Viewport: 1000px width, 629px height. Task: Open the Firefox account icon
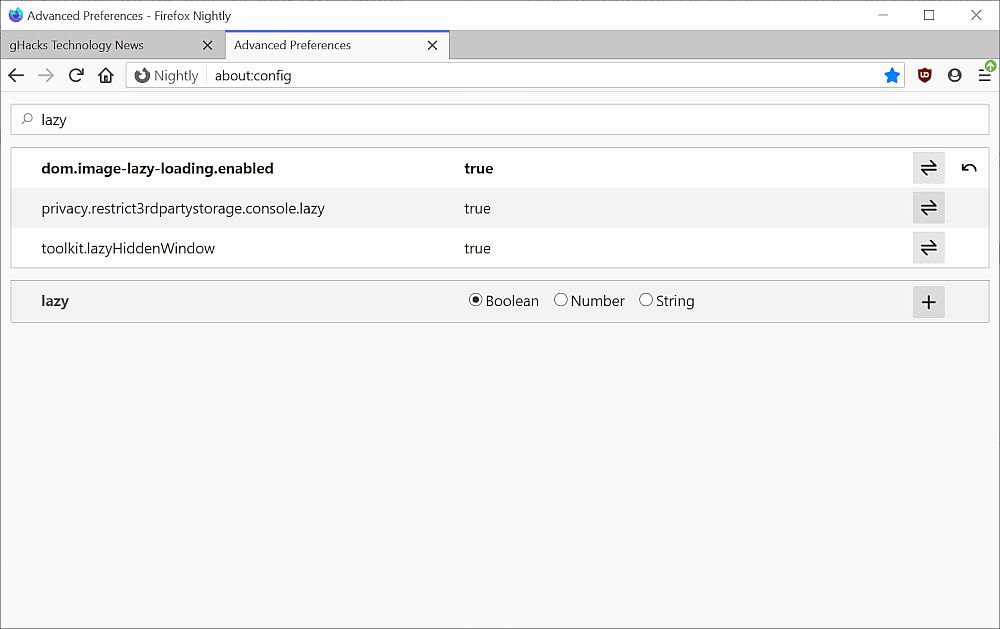pyautogui.click(x=954, y=75)
